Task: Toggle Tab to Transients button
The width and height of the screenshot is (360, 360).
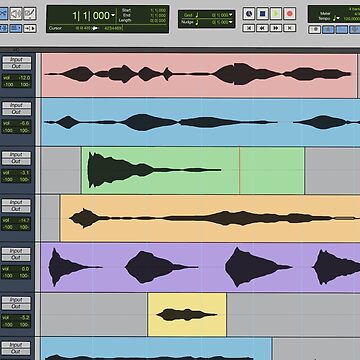Action: [30, 28]
